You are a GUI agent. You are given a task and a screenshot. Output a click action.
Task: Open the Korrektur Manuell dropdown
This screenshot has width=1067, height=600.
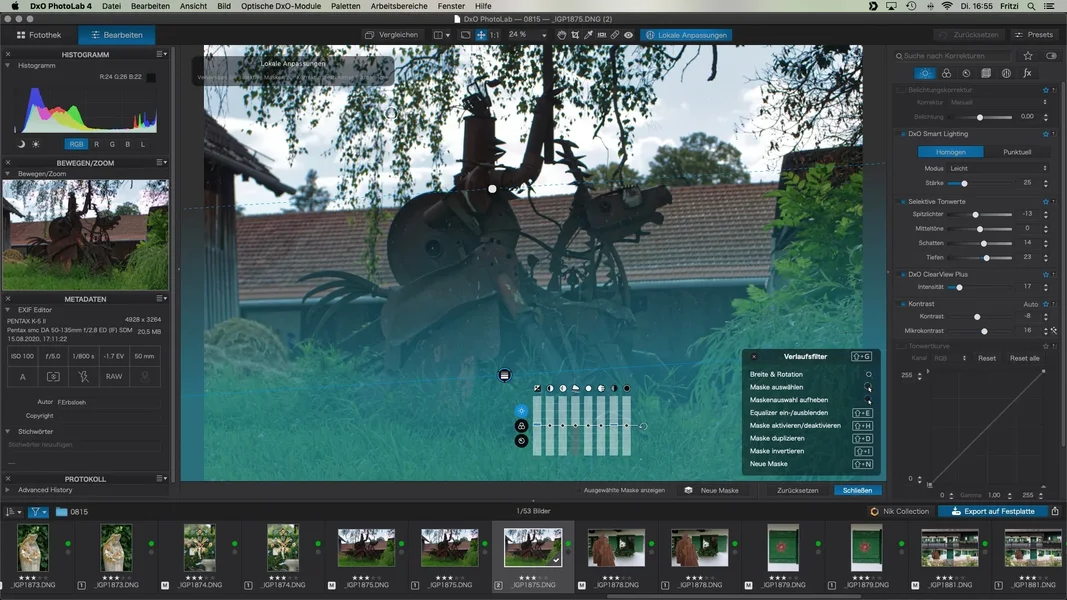[998, 102]
